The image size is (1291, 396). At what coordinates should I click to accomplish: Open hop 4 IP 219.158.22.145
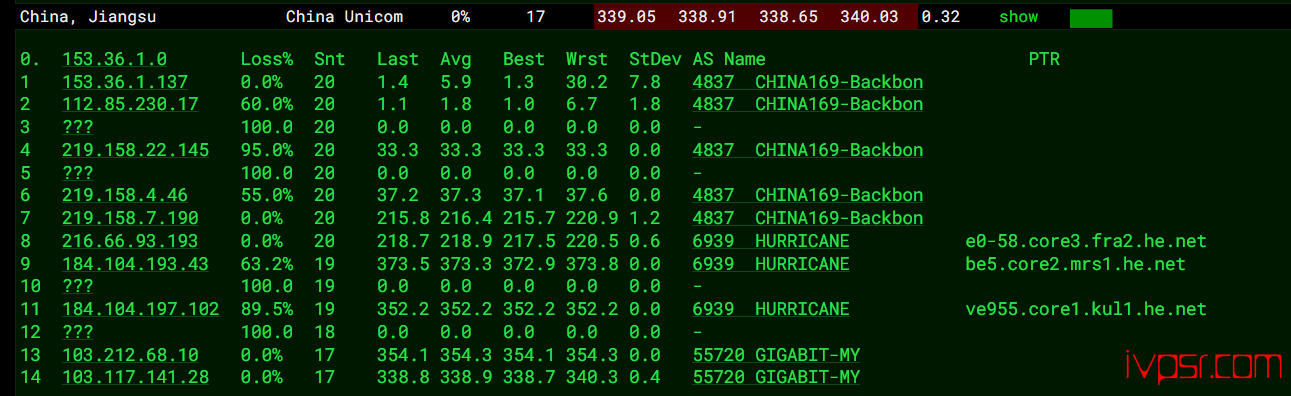(135, 150)
